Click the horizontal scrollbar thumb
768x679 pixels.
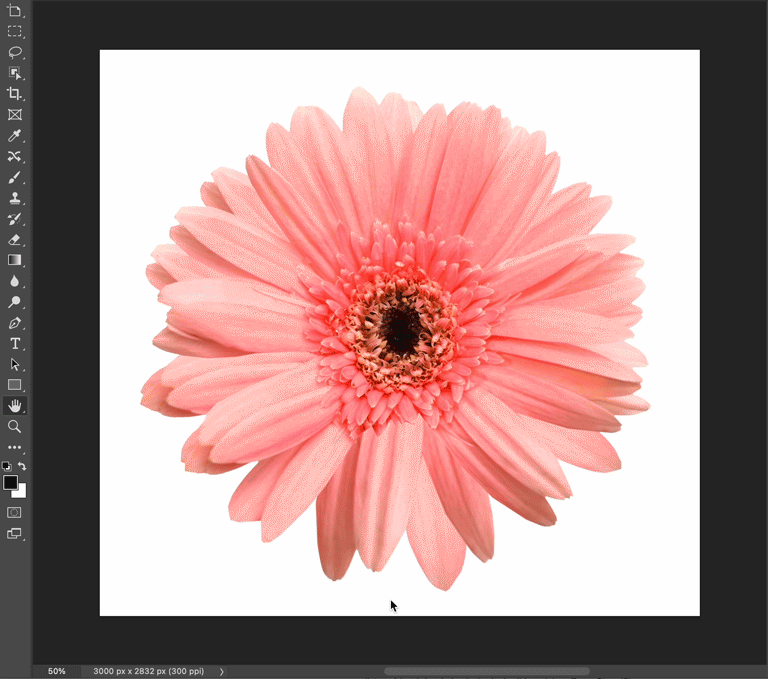(486, 671)
